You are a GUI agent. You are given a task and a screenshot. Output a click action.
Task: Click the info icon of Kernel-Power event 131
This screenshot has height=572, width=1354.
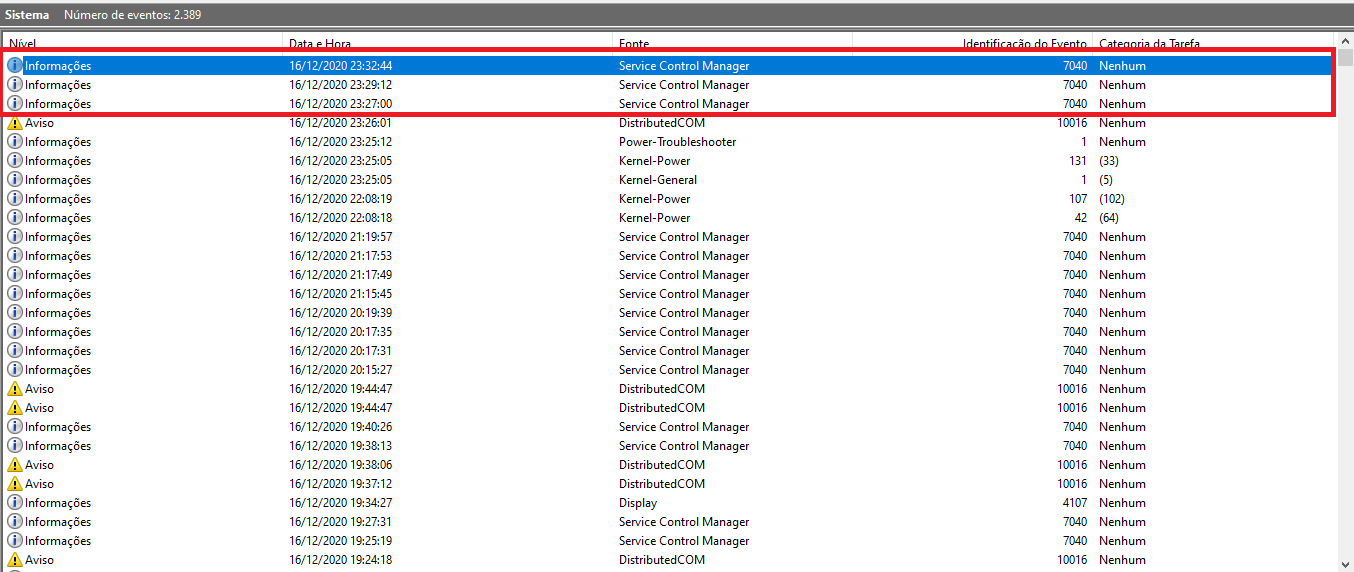pyautogui.click(x=15, y=161)
